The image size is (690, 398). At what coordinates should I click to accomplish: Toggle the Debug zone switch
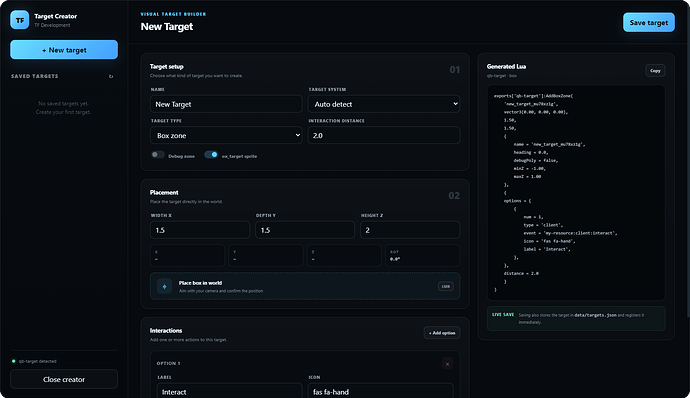tap(158, 155)
